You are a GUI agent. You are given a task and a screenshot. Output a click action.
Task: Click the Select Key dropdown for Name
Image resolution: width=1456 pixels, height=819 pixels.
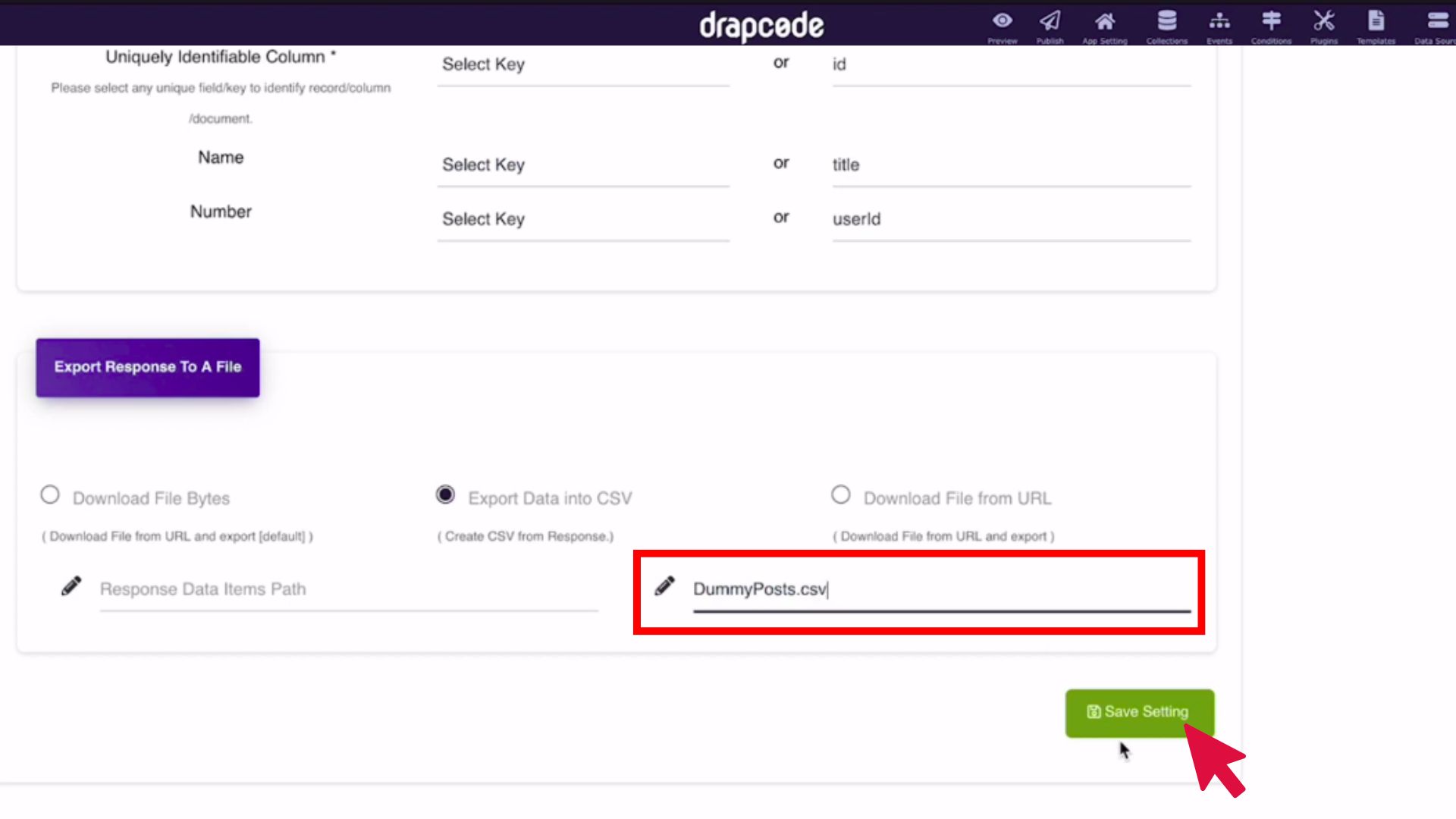583,165
